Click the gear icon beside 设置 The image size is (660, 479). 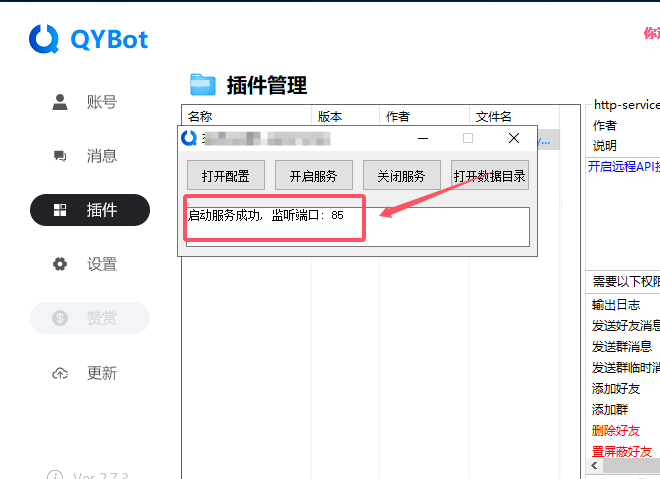pos(60,264)
